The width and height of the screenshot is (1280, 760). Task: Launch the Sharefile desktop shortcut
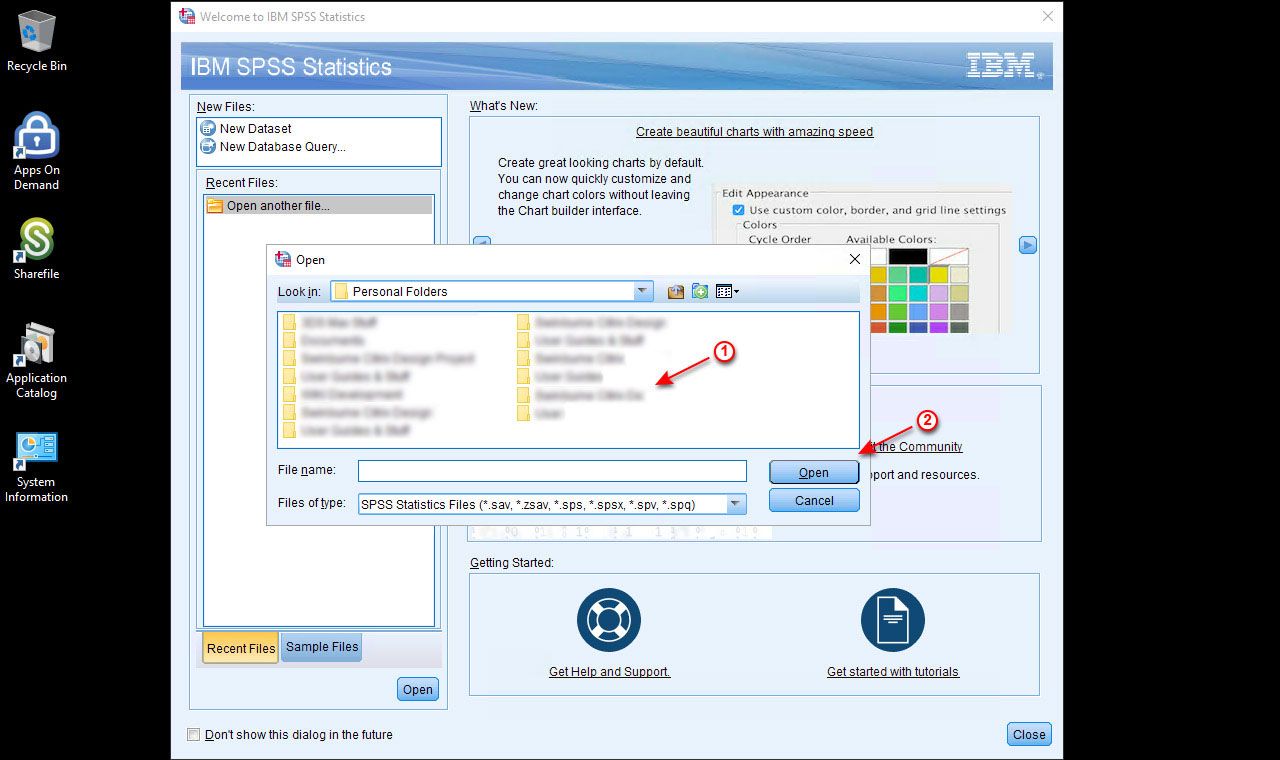pyautogui.click(x=37, y=240)
